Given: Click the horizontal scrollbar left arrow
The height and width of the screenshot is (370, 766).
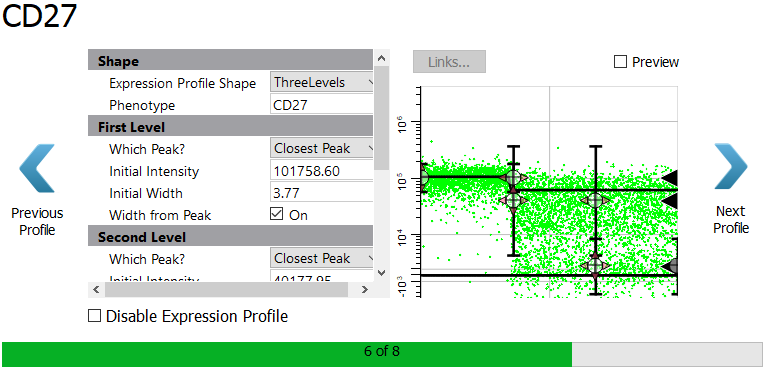Looking at the screenshot, I should pos(96,290).
